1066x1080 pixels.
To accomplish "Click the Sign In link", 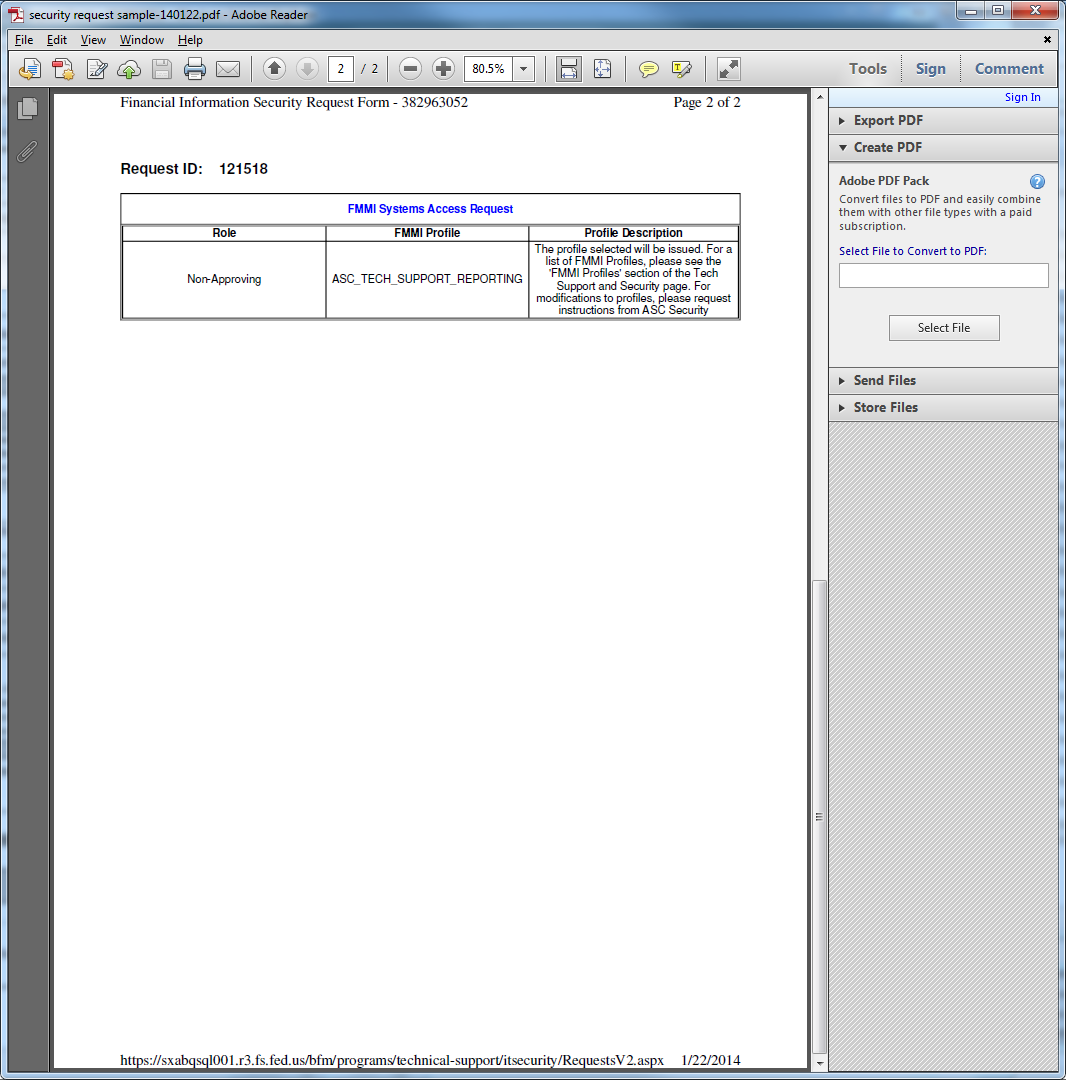I will click(x=1022, y=97).
